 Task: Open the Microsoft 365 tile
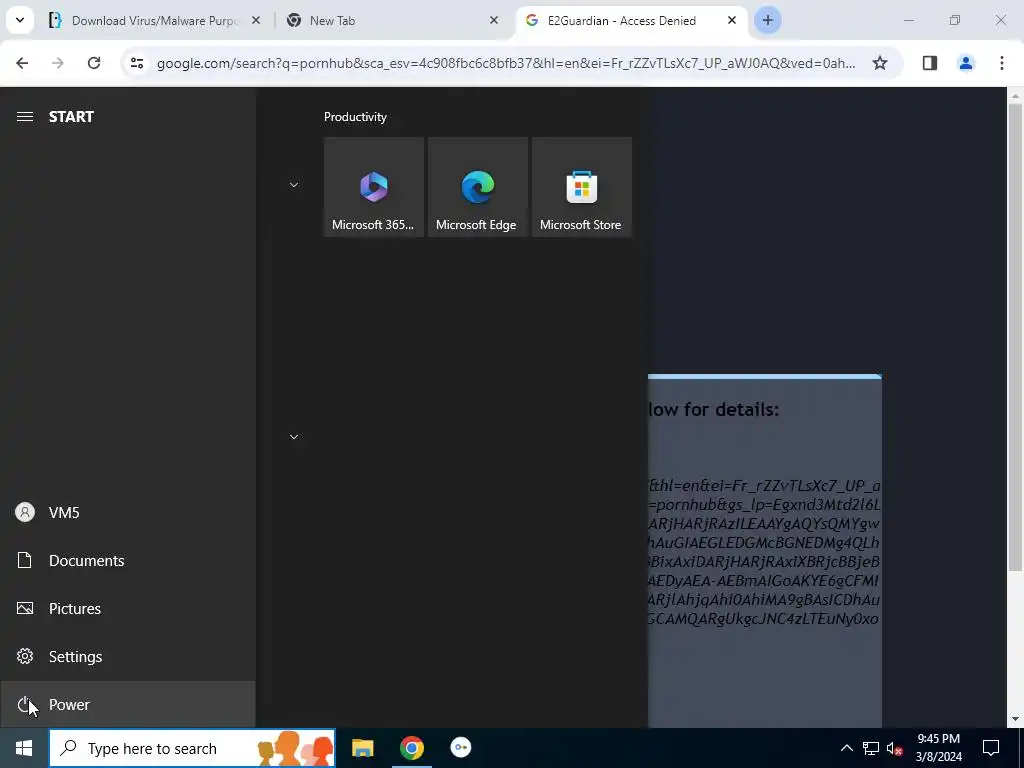pyautogui.click(x=374, y=187)
